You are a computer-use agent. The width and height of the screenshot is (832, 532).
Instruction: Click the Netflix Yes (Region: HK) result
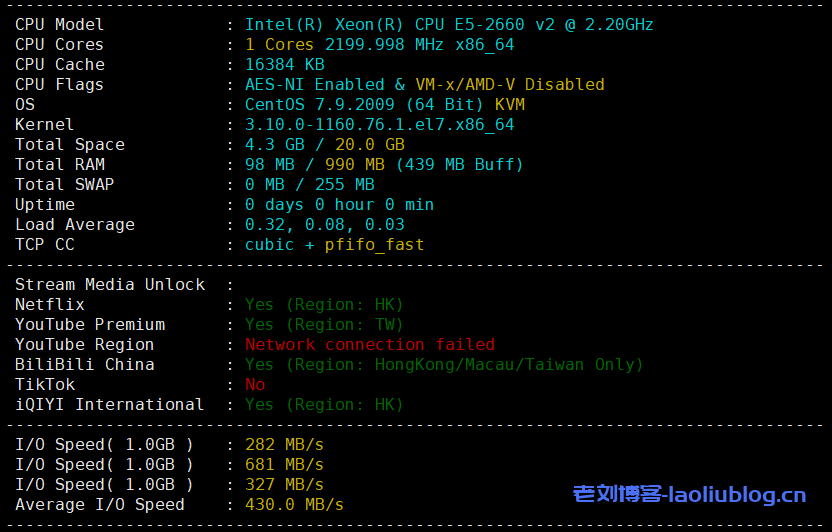click(x=324, y=304)
